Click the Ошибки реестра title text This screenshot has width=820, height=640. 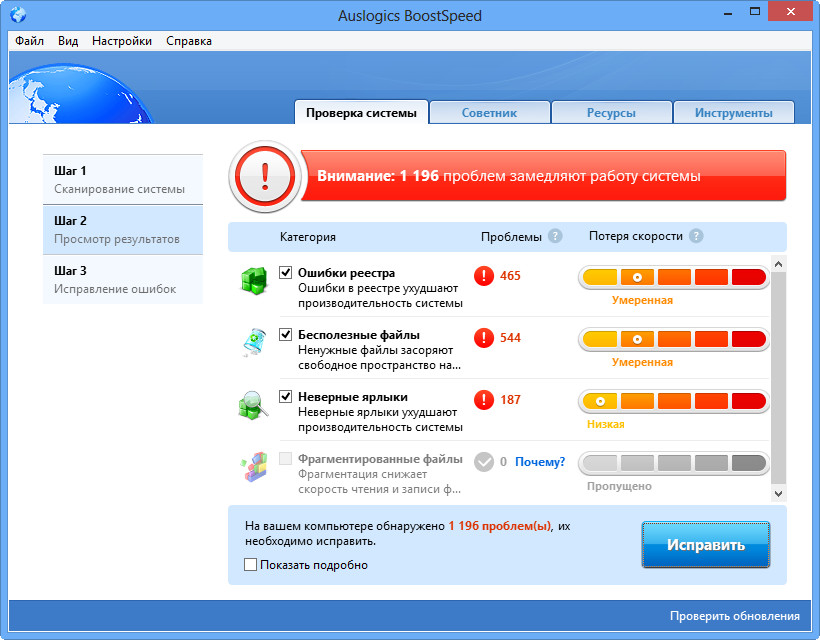346,273
